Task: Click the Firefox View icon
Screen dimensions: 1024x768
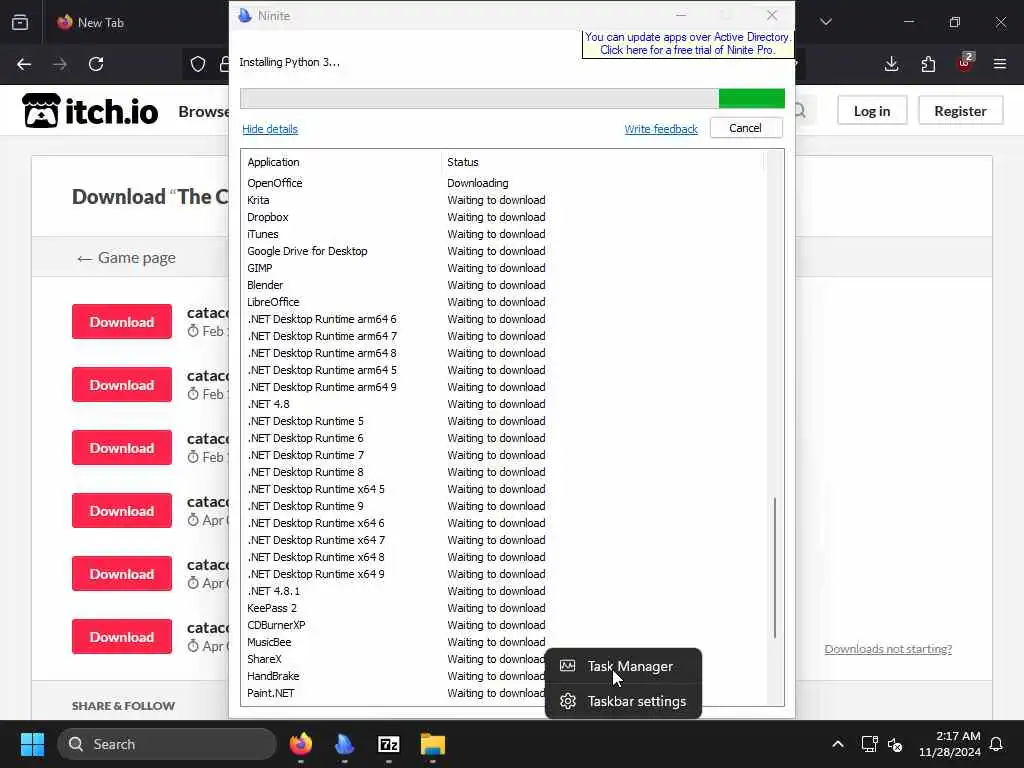Action: tap(20, 22)
